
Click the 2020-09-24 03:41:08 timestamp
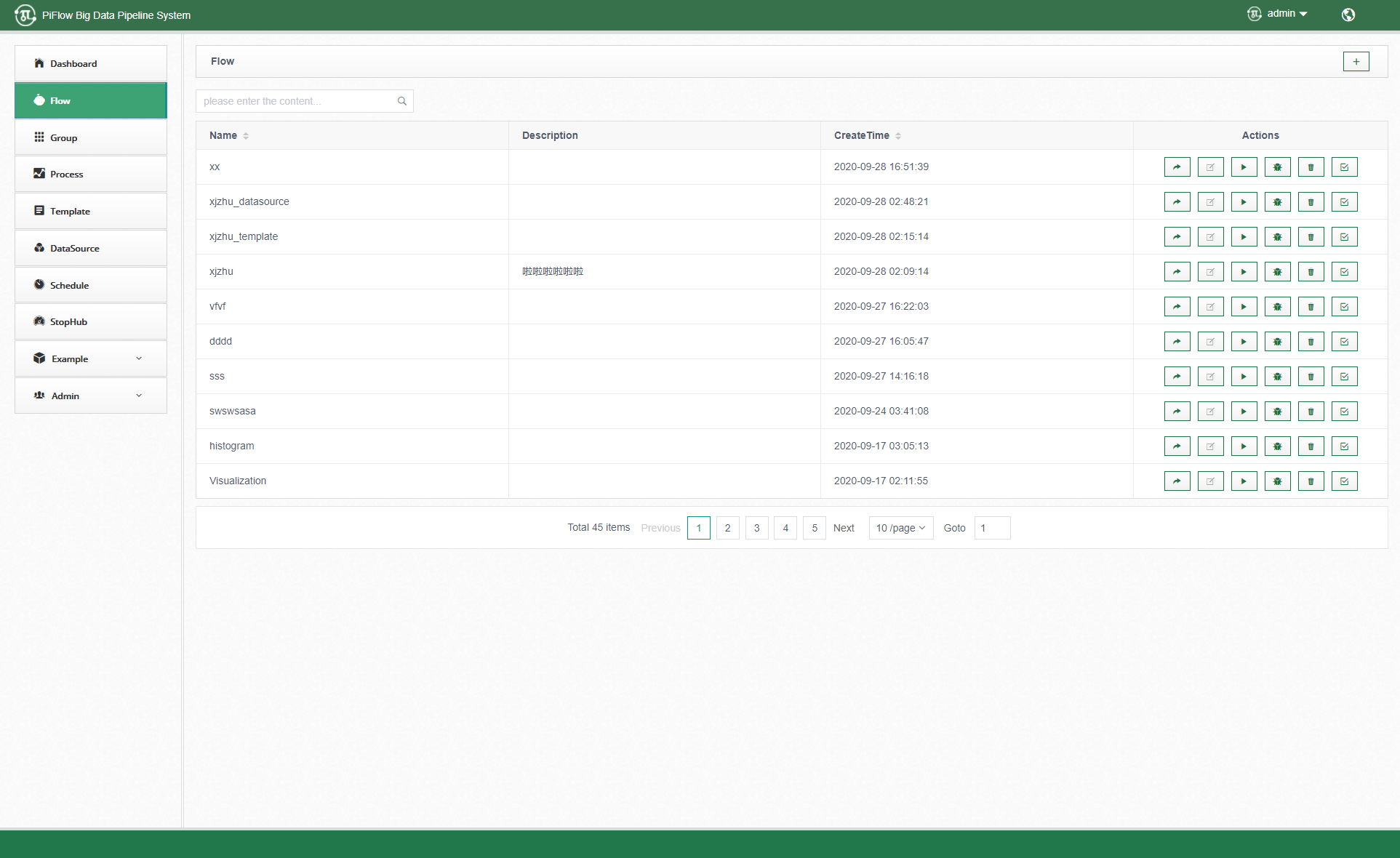881,411
